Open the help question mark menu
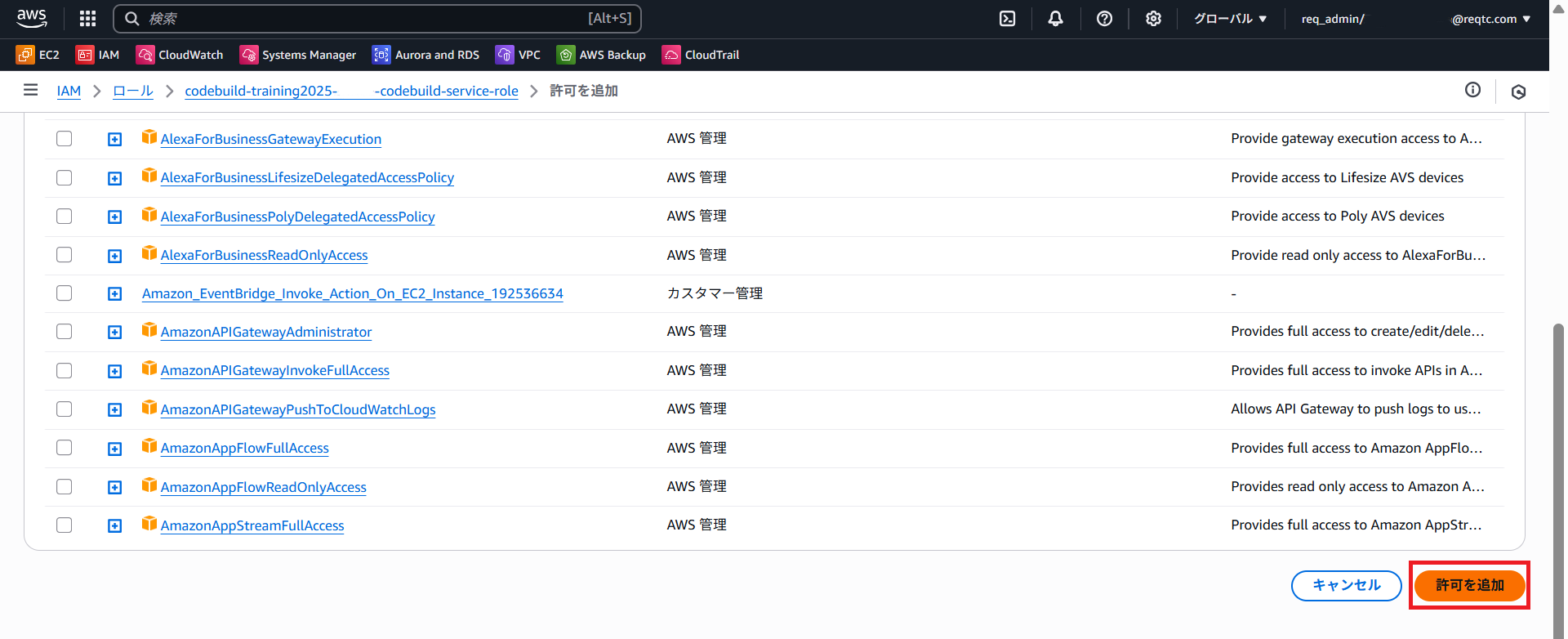The image size is (1568, 639). [x=1104, y=18]
